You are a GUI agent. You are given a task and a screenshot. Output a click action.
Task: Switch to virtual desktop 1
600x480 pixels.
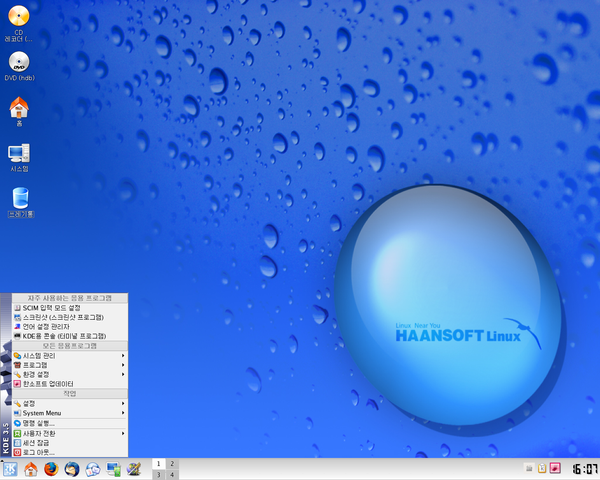point(159,464)
